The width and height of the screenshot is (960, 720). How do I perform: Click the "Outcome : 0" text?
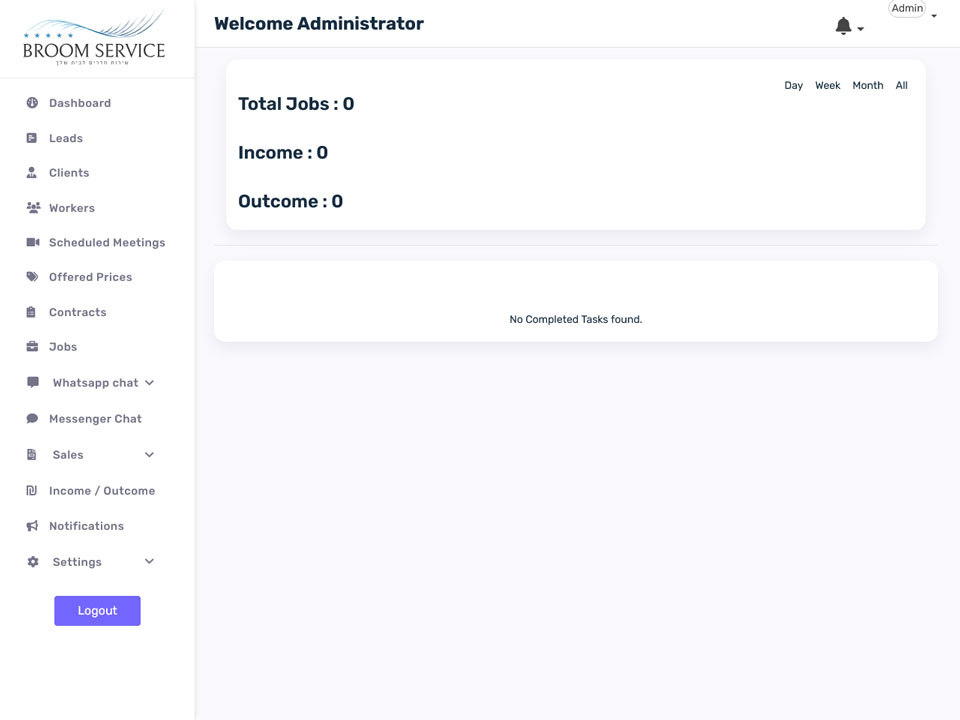pos(290,201)
